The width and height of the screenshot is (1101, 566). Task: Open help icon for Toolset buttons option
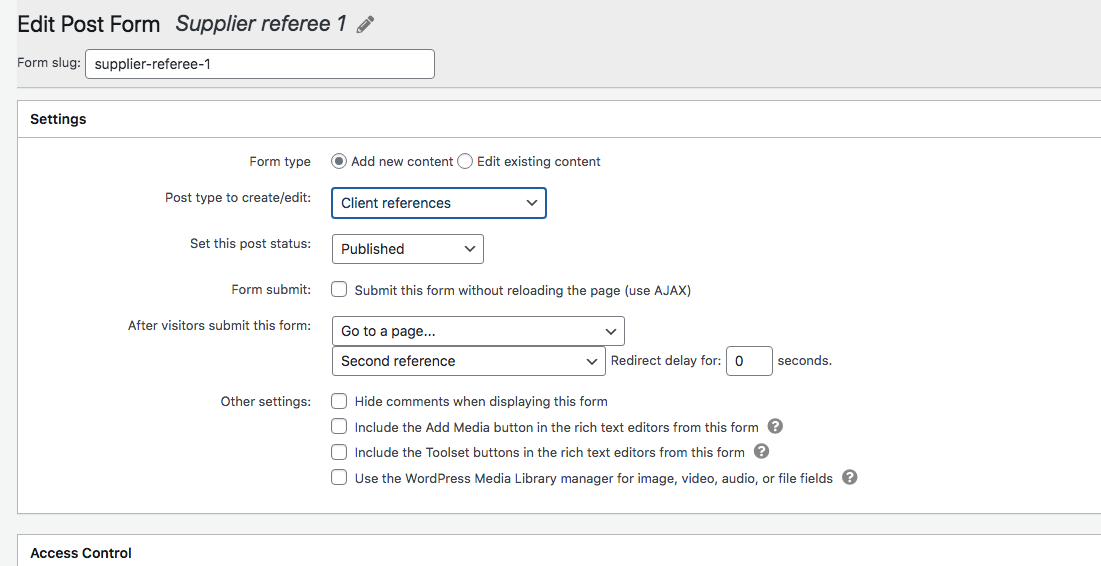tap(761, 452)
